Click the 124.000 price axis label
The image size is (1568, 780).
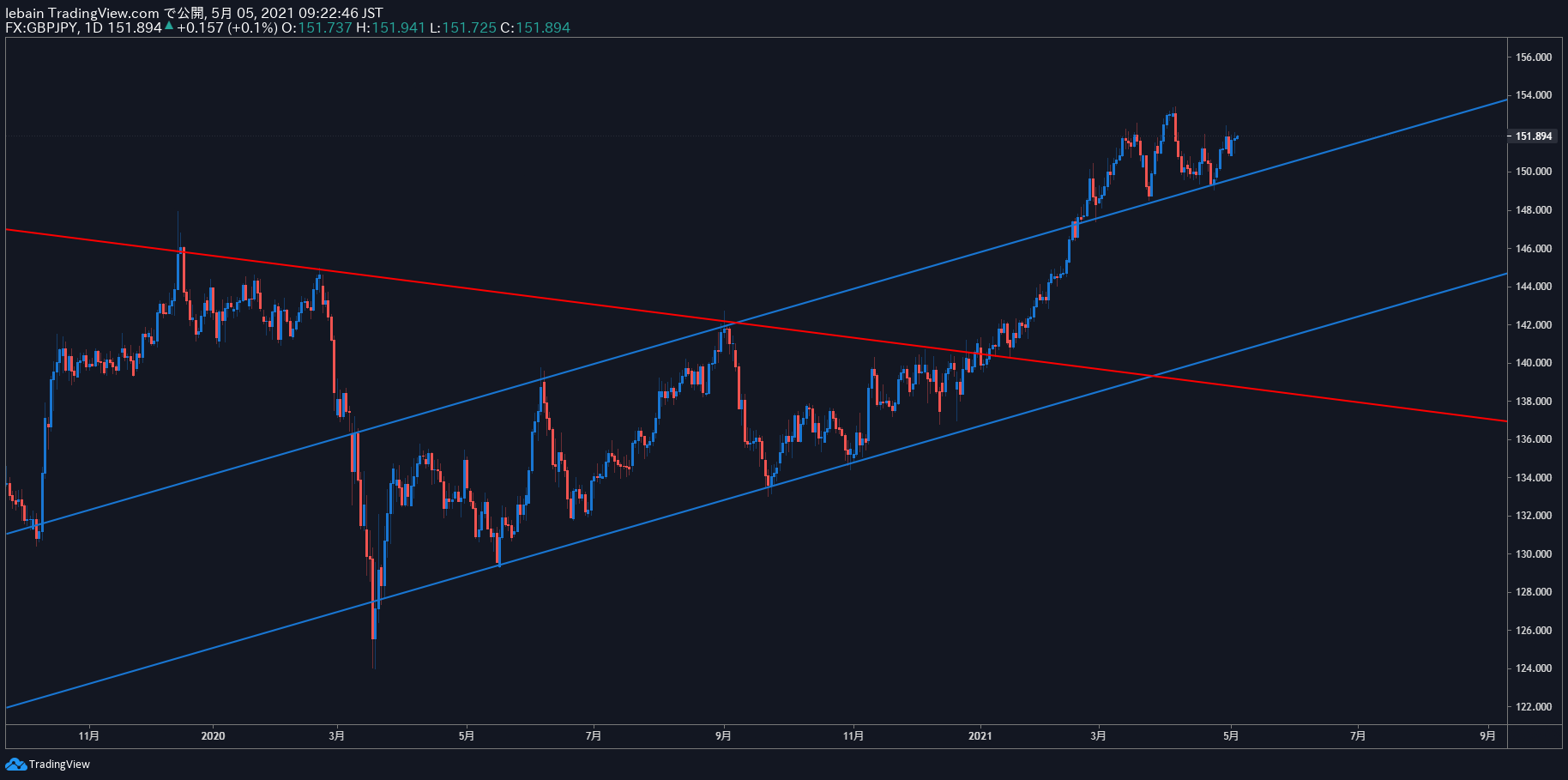pyautogui.click(x=1534, y=668)
